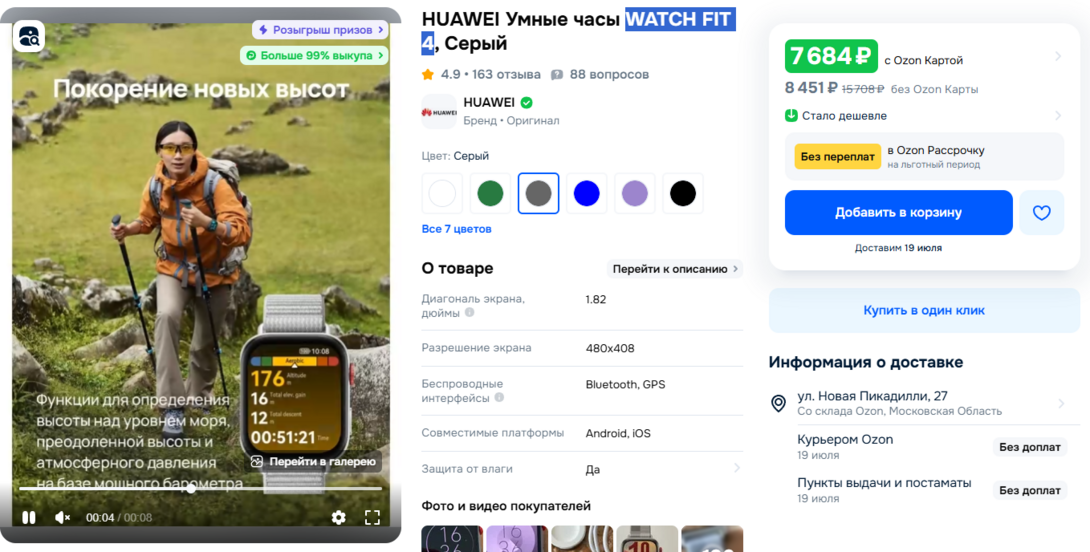1090x552 pixels.
Task: Click 'Добавить в корзину' button
Action: (x=898, y=213)
